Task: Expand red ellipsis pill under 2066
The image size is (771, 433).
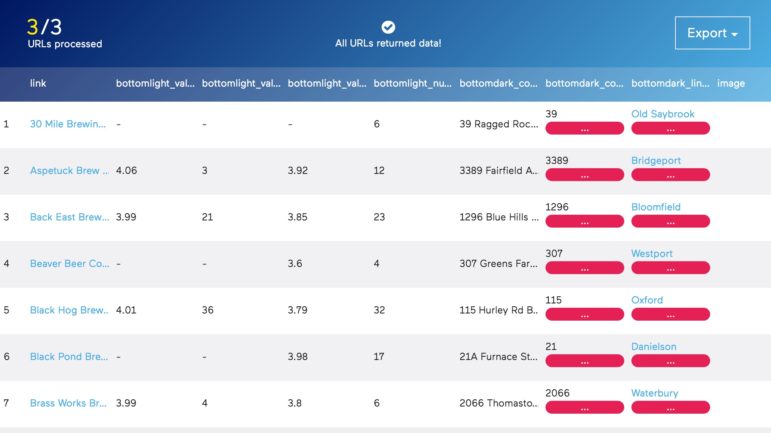Action: pos(585,407)
